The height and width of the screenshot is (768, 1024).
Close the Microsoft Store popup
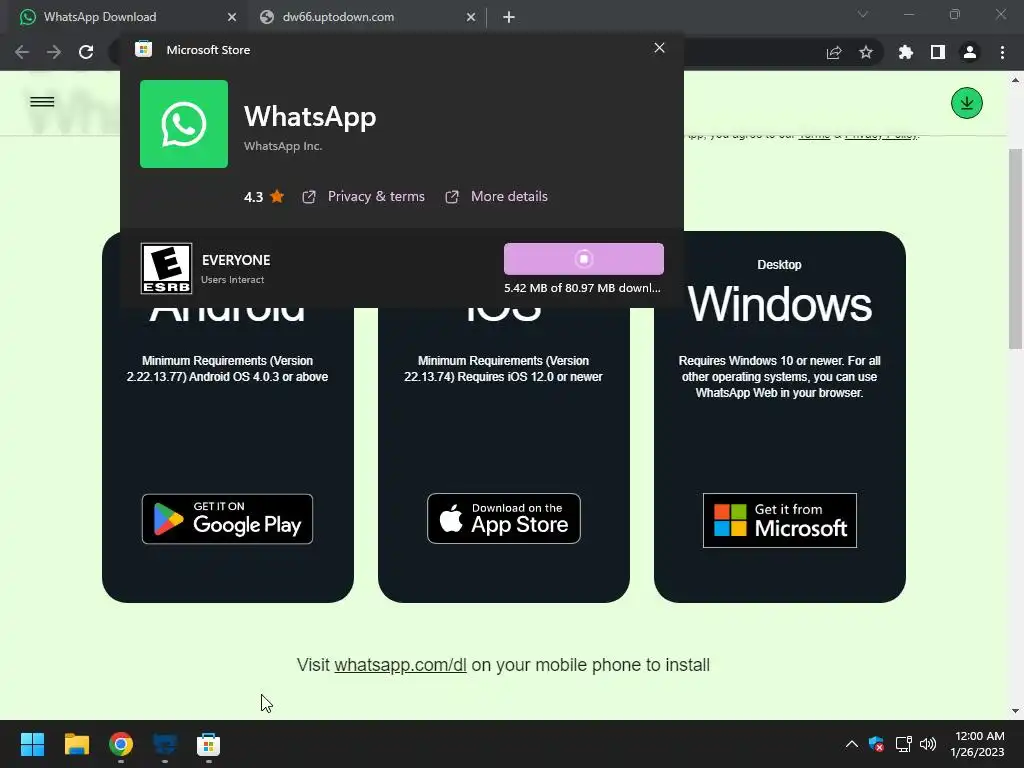click(660, 48)
